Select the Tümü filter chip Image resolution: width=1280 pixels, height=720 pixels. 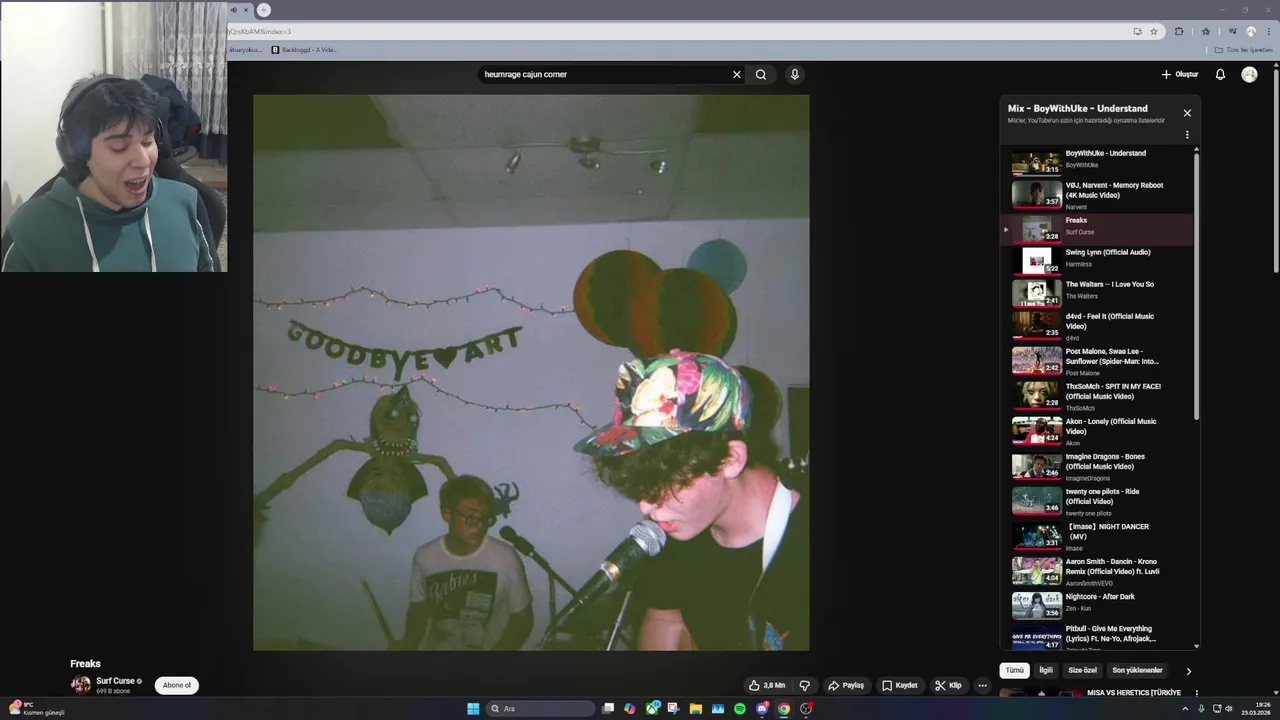tap(1014, 670)
